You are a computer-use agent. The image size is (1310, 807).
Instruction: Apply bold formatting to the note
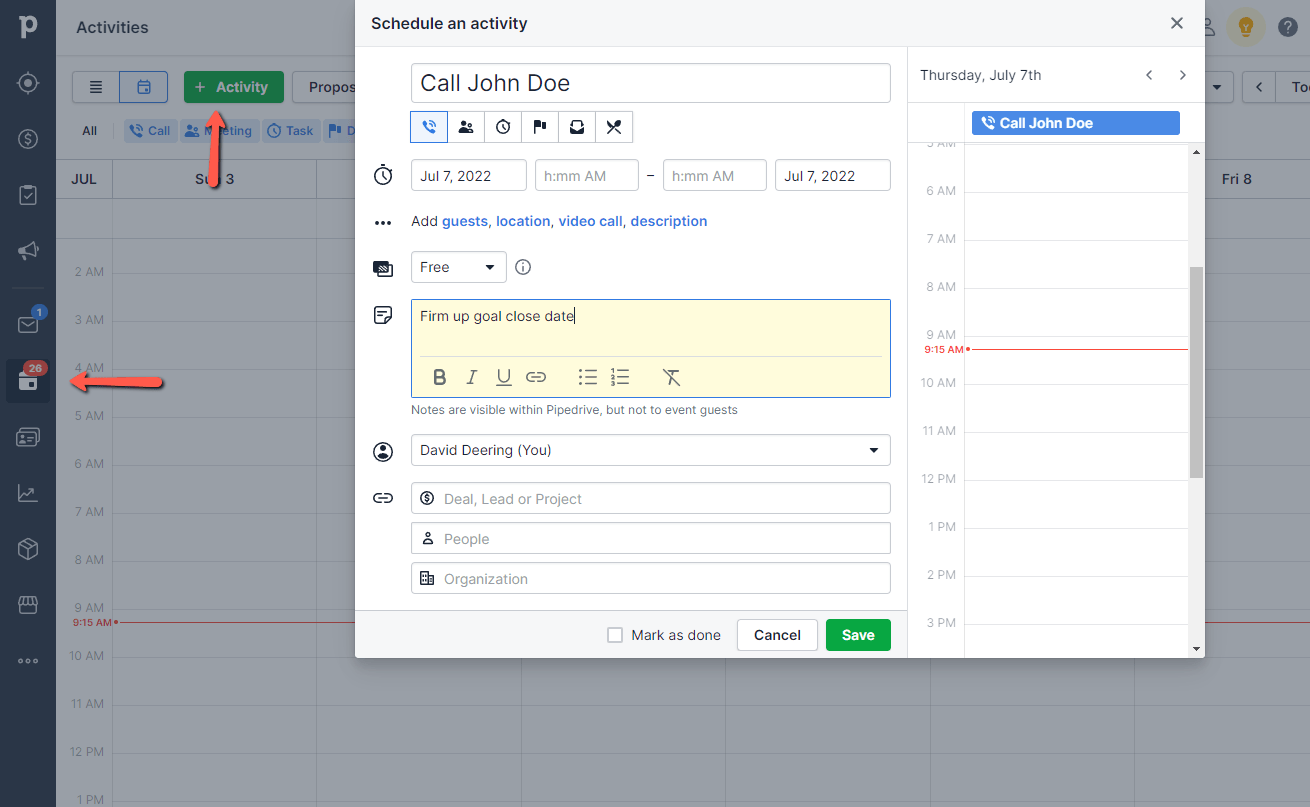pyautogui.click(x=439, y=377)
